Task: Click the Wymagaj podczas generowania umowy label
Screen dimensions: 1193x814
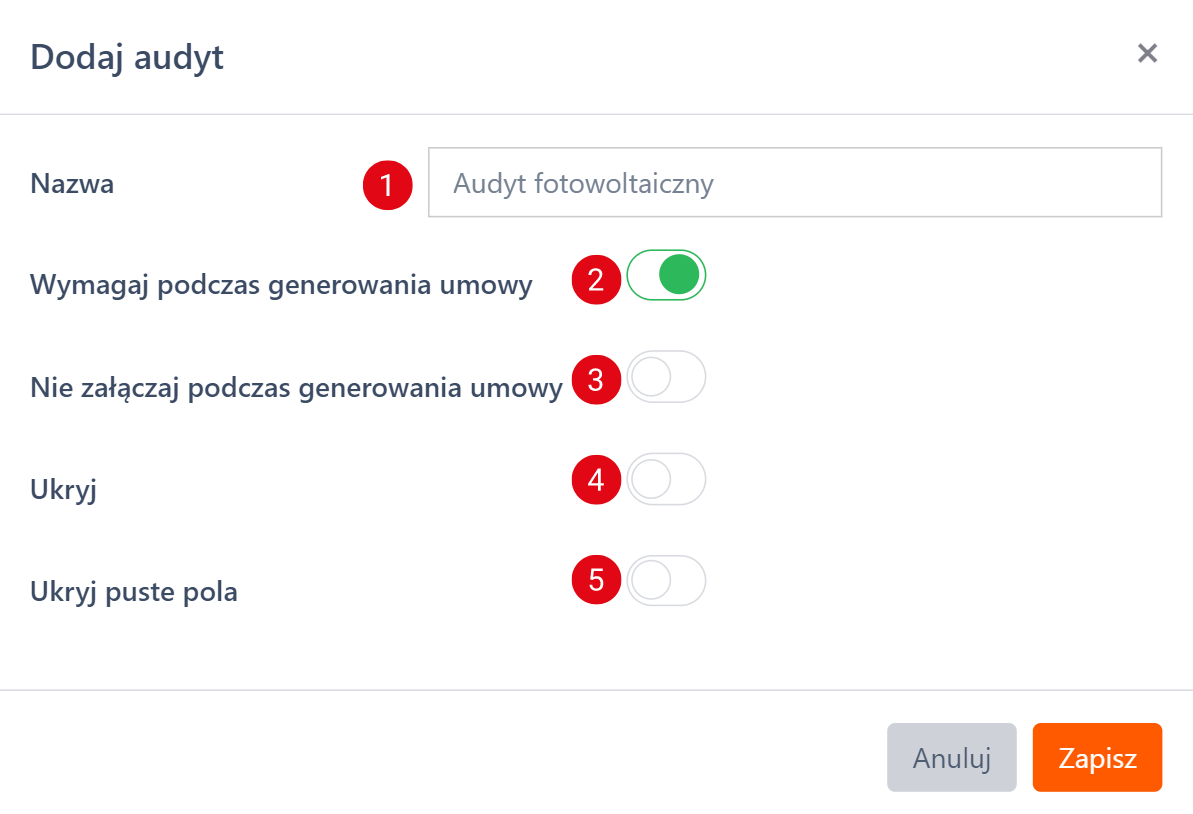Action: (x=281, y=286)
